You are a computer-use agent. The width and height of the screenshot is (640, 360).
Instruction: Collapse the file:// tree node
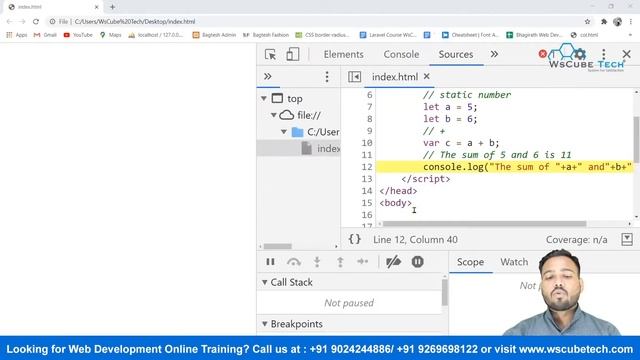coord(274,115)
